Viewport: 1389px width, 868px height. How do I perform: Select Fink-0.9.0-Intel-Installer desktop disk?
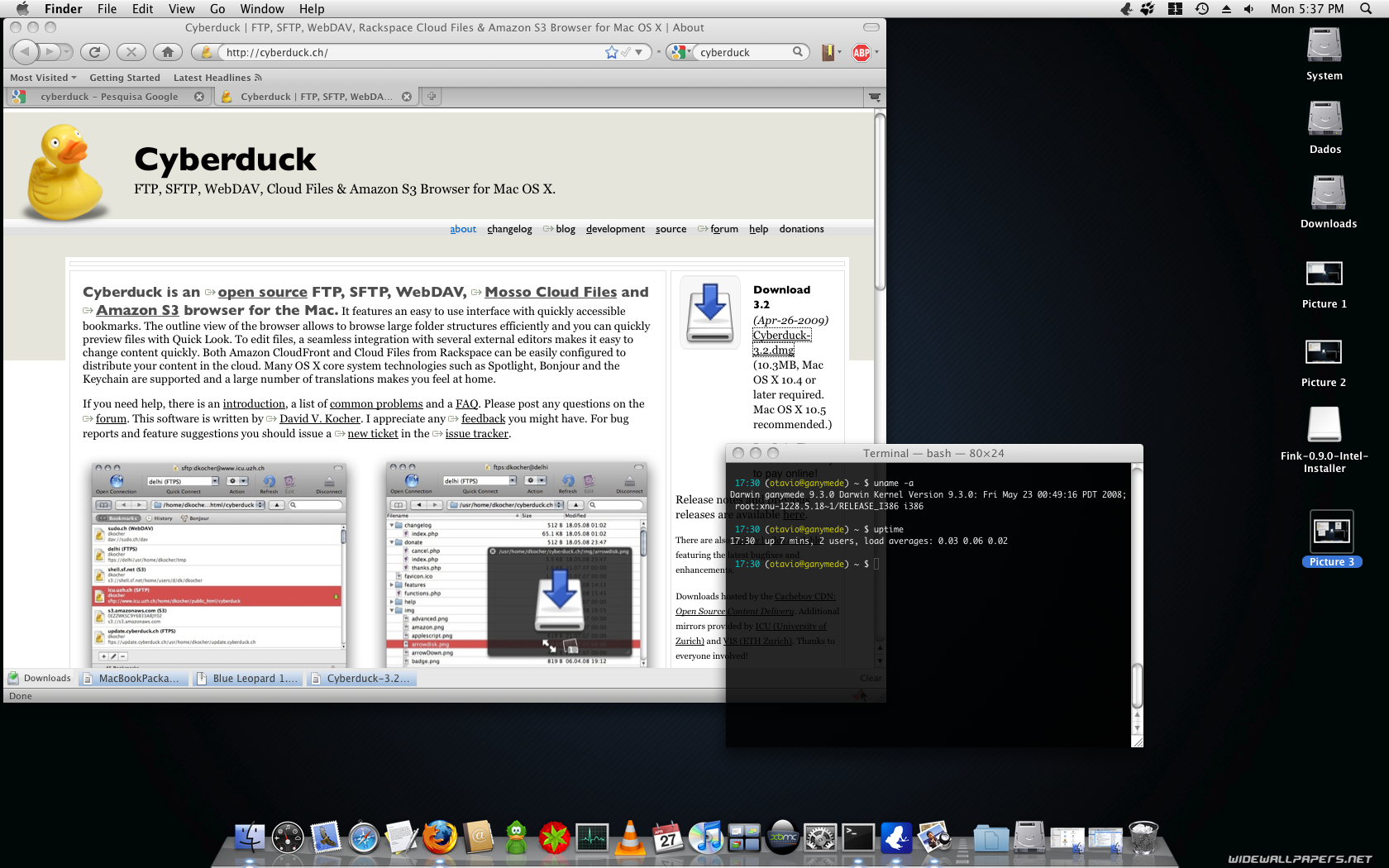pyautogui.click(x=1325, y=441)
